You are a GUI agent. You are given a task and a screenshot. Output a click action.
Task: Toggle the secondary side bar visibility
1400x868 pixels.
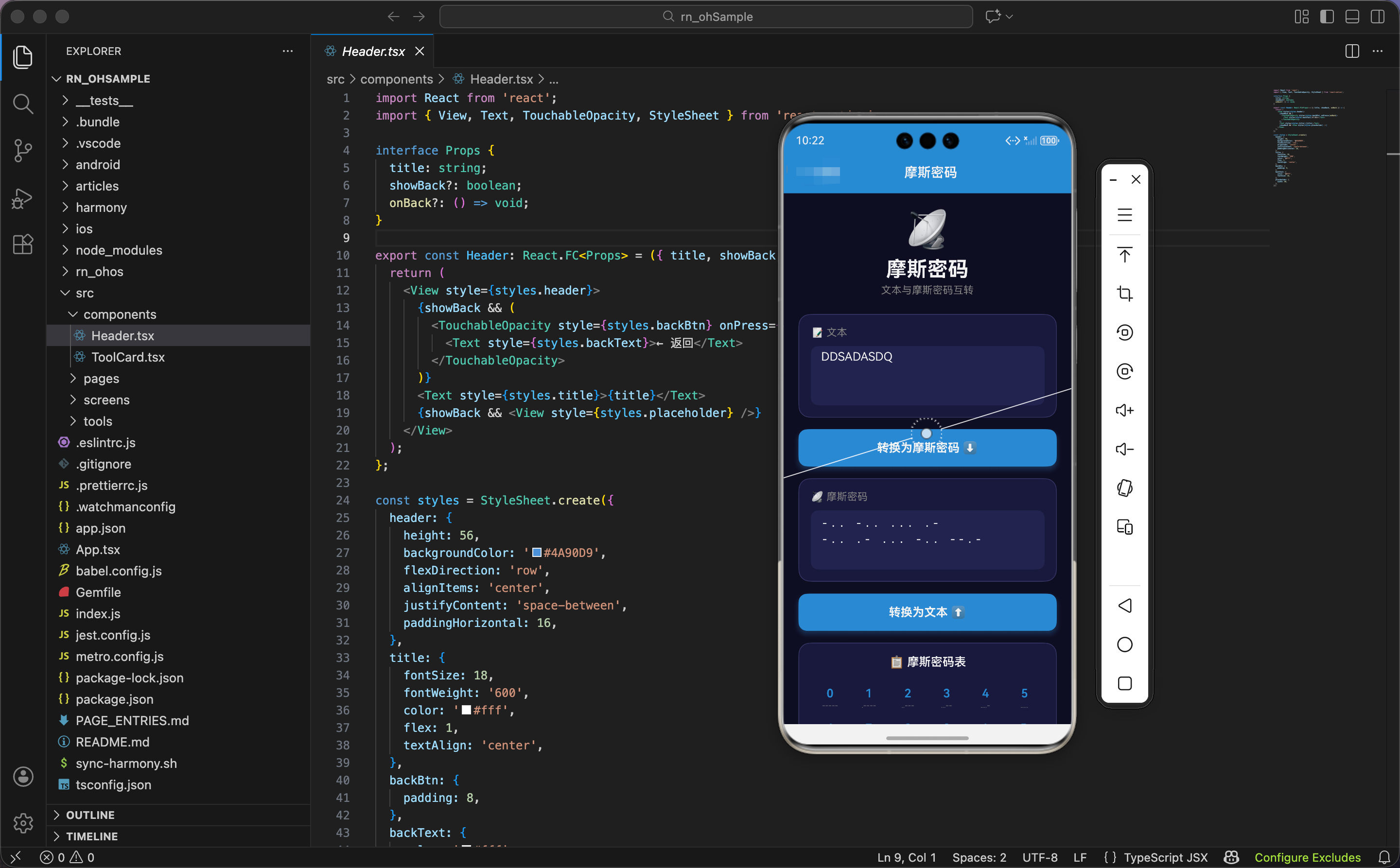[1377, 17]
